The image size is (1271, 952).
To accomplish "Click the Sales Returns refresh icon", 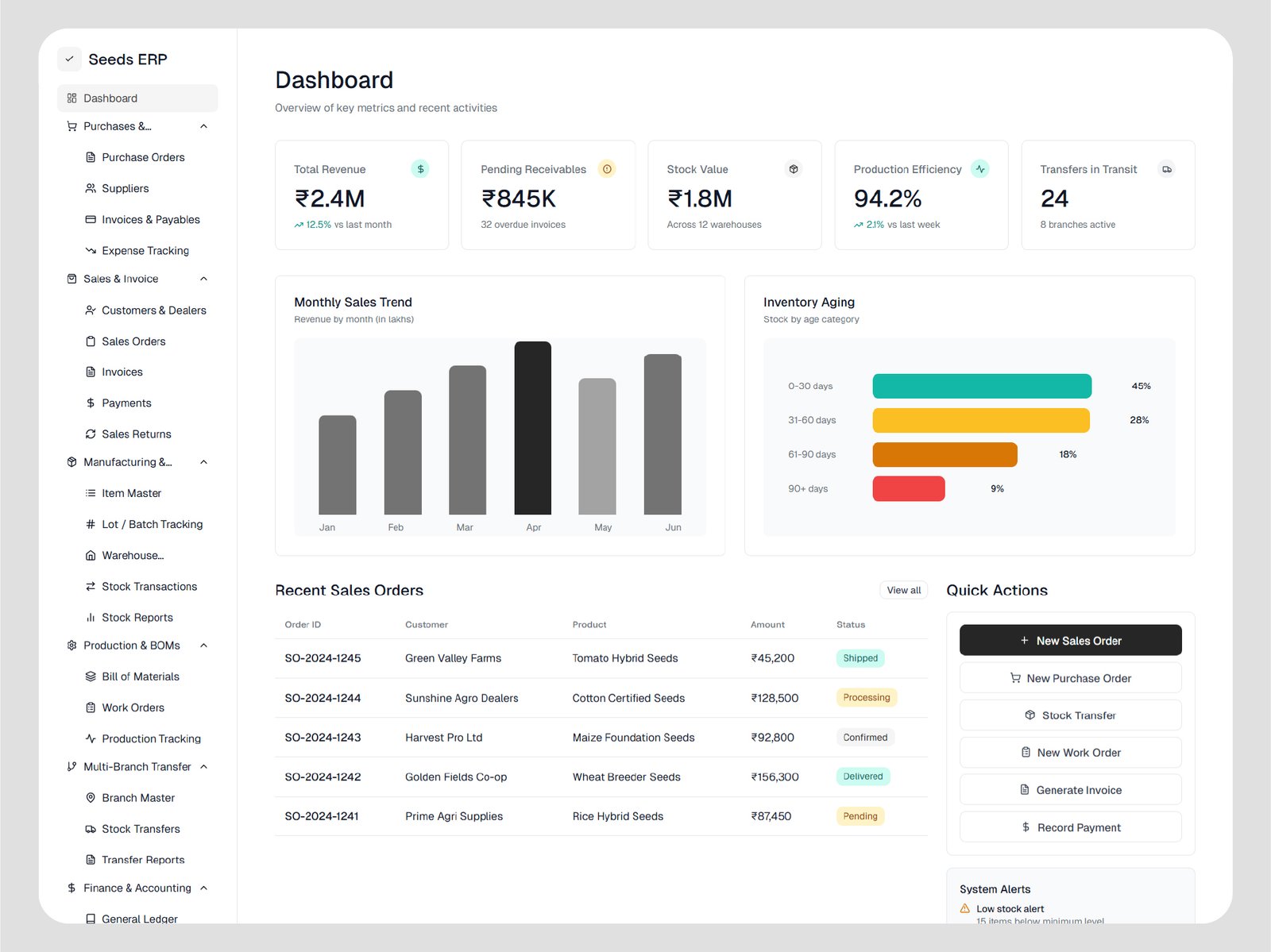I will pyautogui.click(x=91, y=434).
